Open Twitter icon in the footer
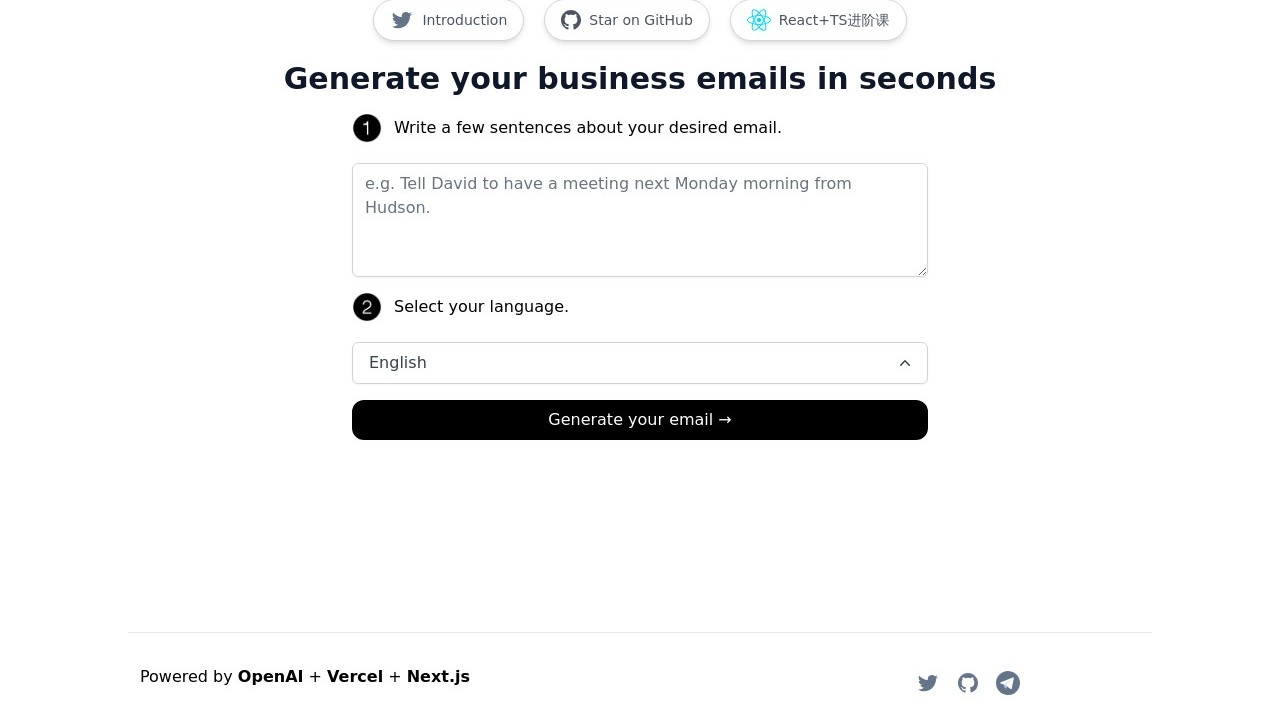 pyautogui.click(x=928, y=683)
